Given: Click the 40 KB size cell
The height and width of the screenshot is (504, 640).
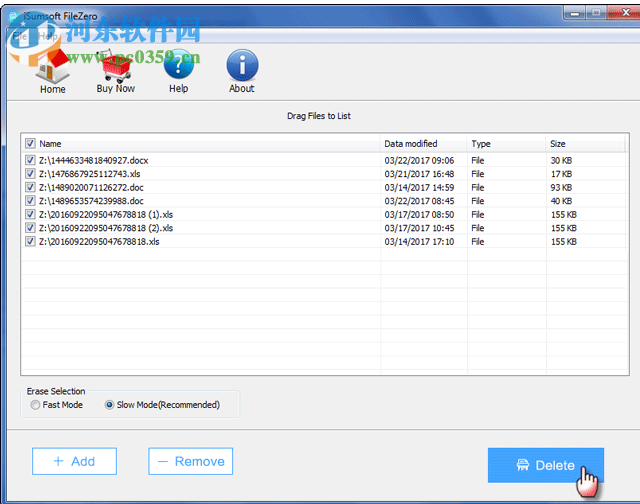Looking at the screenshot, I should pos(561,201).
